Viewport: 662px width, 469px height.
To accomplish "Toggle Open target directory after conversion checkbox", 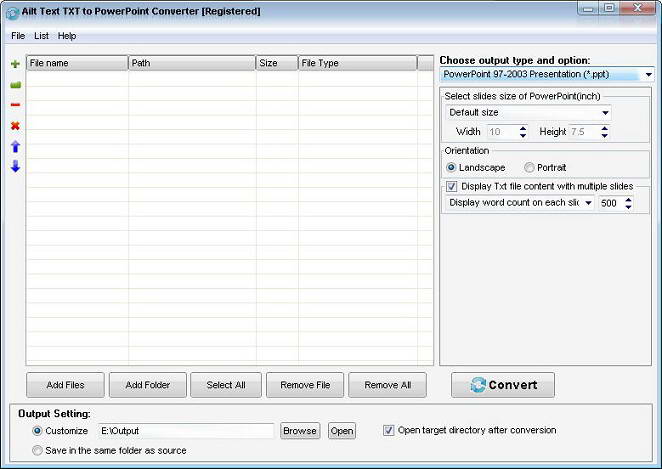I will [388, 430].
